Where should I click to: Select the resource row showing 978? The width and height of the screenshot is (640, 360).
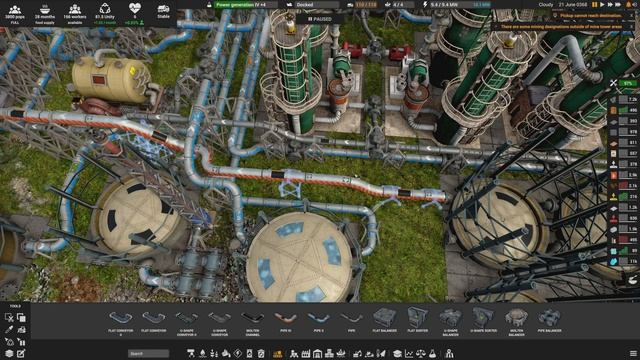pos(624,132)
